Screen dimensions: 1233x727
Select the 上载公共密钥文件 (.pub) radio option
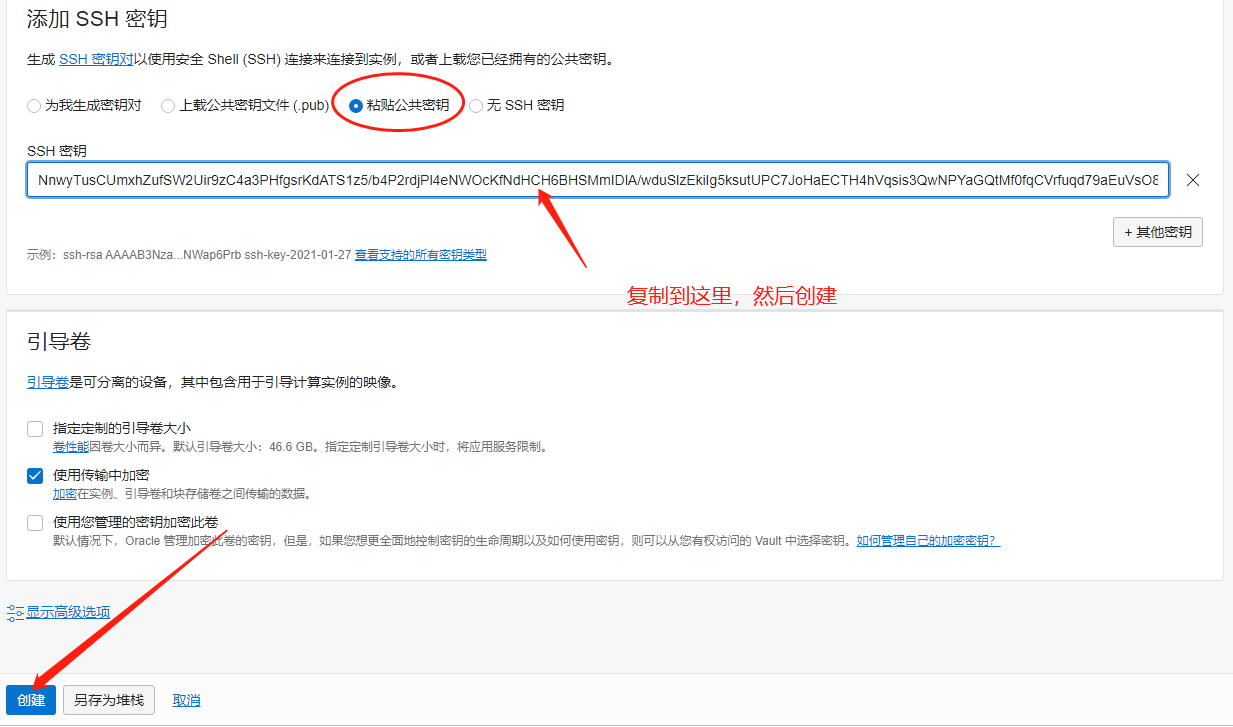pyautogui.click(x=168, y=105)
